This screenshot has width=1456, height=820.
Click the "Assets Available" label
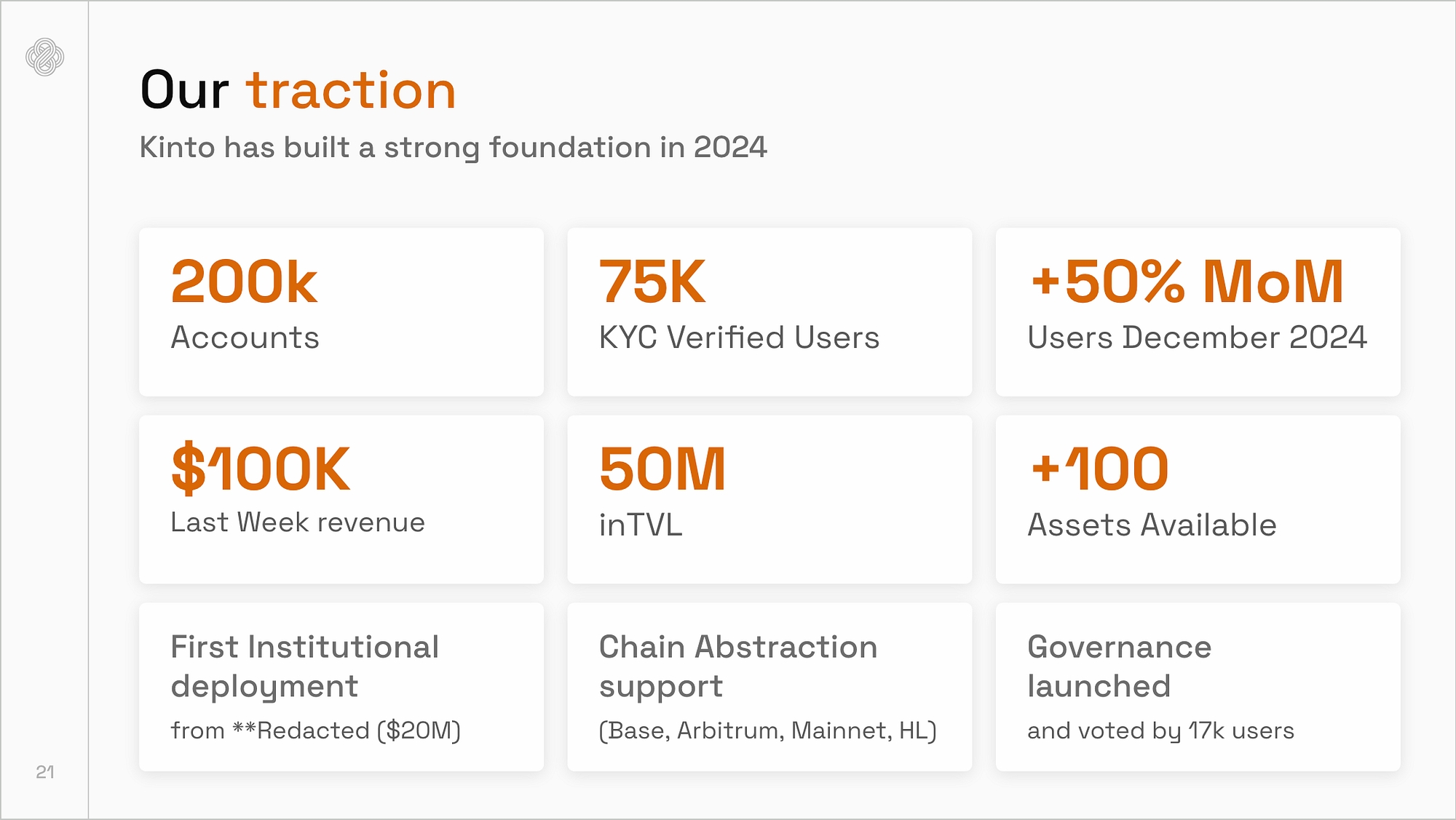coord(1152,525)
